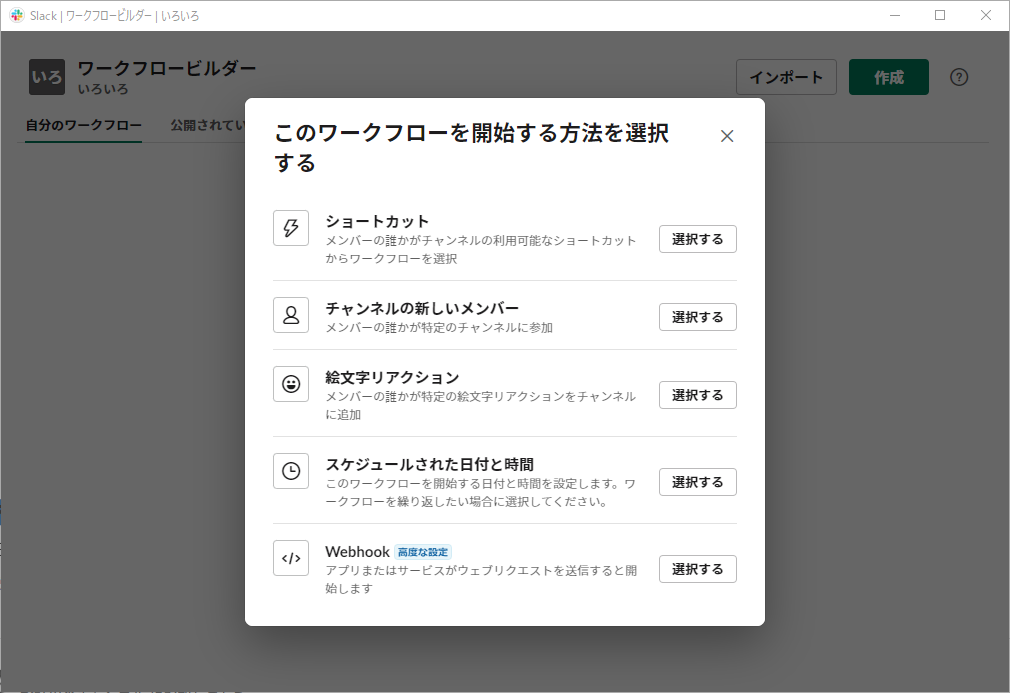Click the Shortcut lightning bolt icon
The height and width of the screenshot is (693, 1010).
pos(290,228)
